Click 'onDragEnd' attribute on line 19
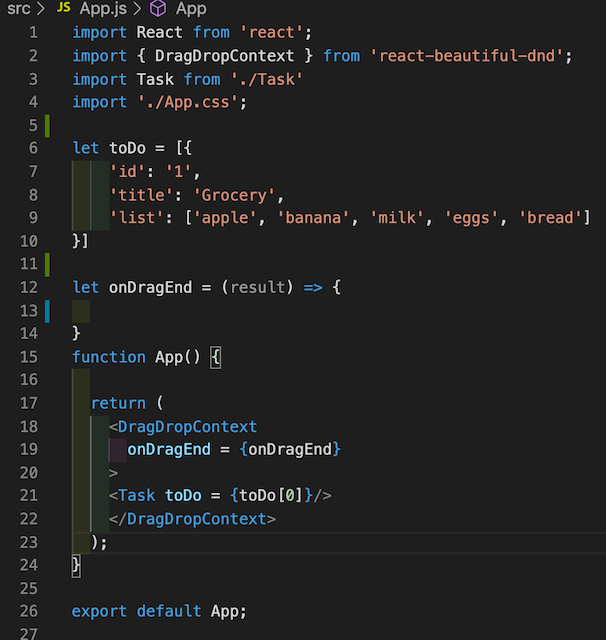The height and width of the screenshot is (640, 606). coord(169,449)
